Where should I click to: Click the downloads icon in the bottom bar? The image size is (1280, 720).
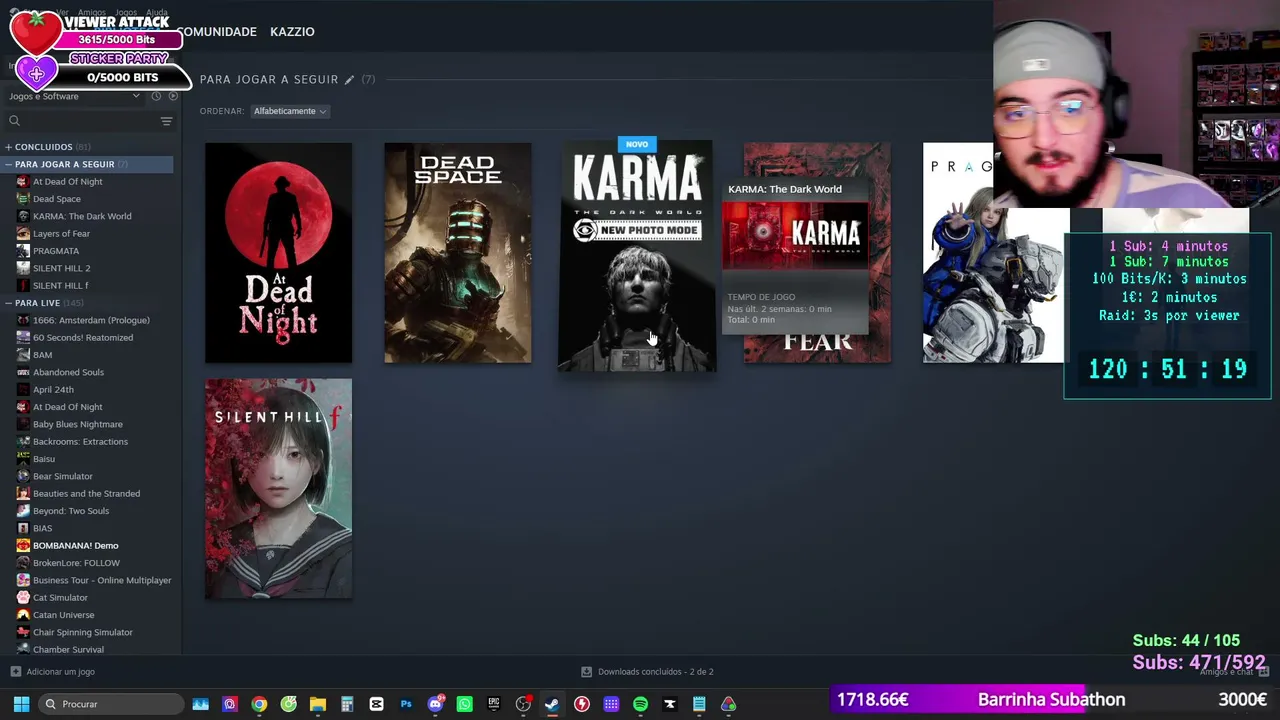[587, 672]
